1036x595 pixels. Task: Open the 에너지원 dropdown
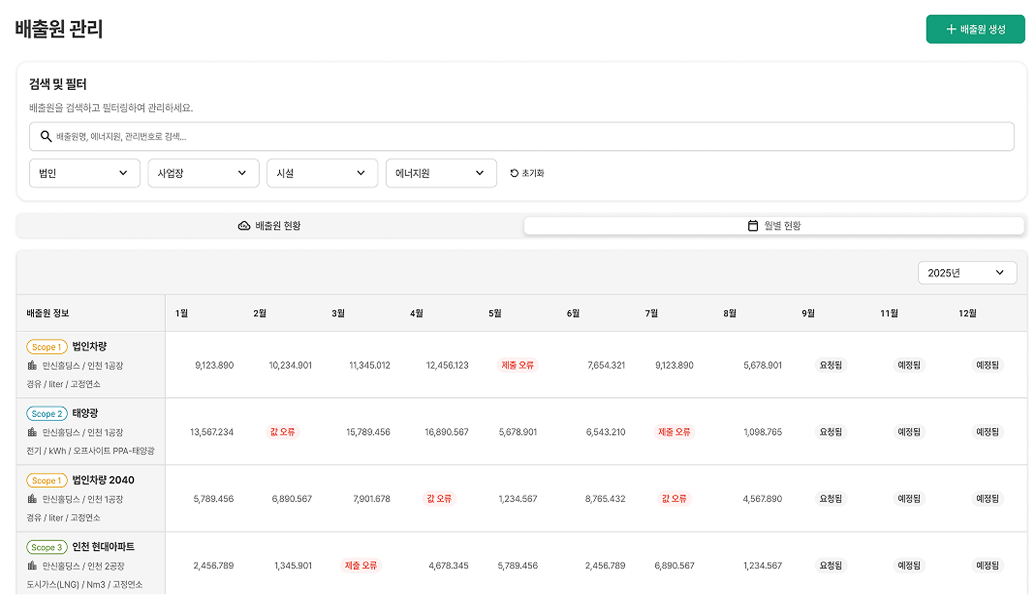[x=441, y=172]
